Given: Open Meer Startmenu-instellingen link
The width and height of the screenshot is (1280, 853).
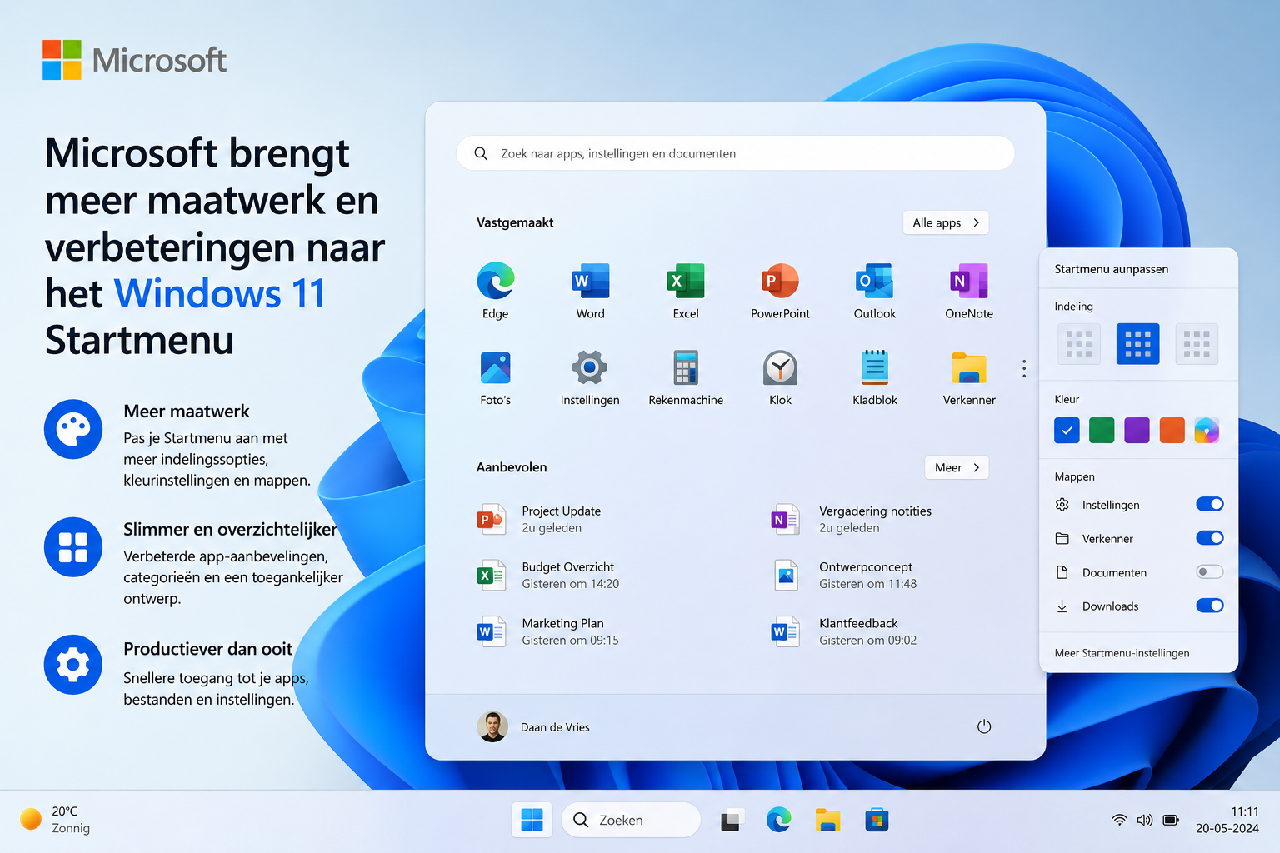Looking at the screenshot, I should click(1122, 653).
